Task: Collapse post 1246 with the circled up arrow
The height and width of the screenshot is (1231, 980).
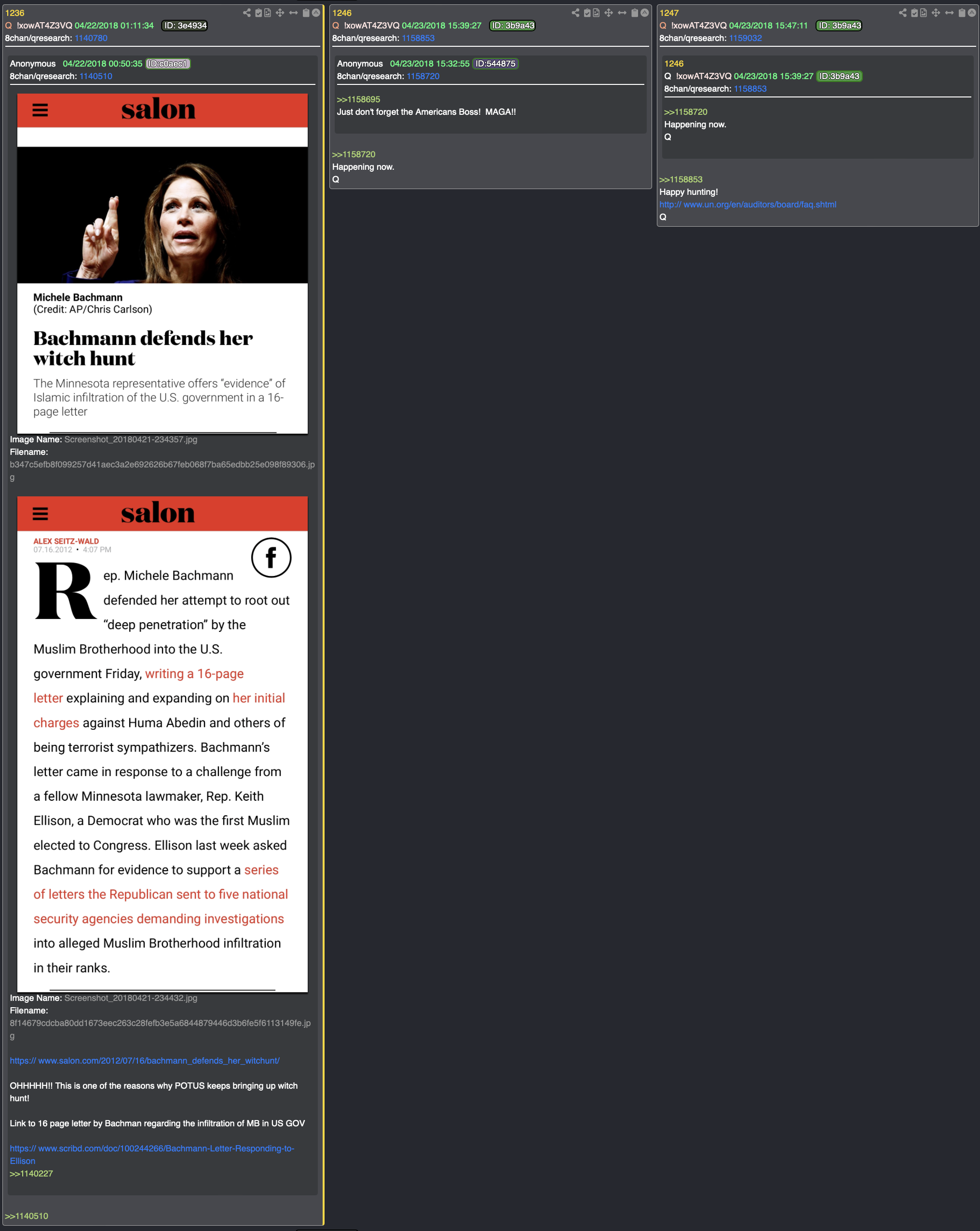Action: pos(644,13)
